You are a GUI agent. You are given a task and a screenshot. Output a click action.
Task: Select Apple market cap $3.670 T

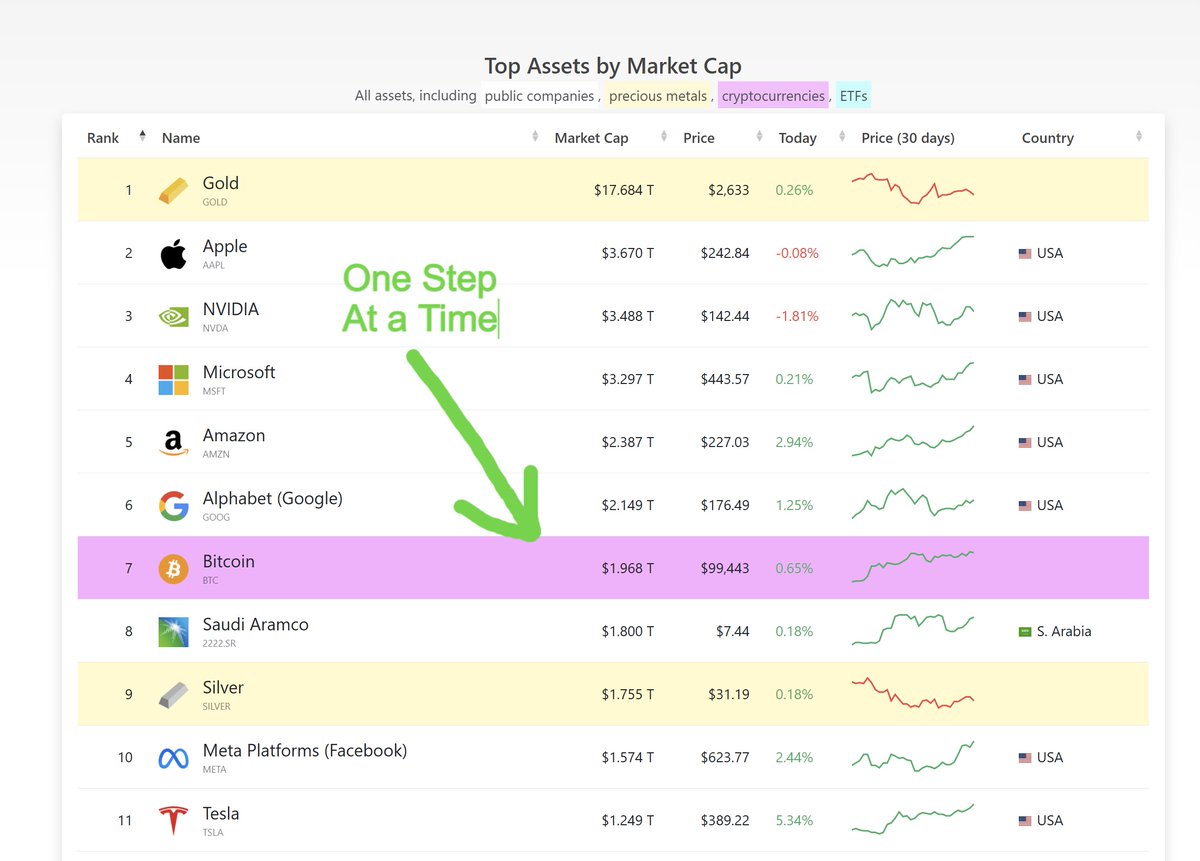627,253
